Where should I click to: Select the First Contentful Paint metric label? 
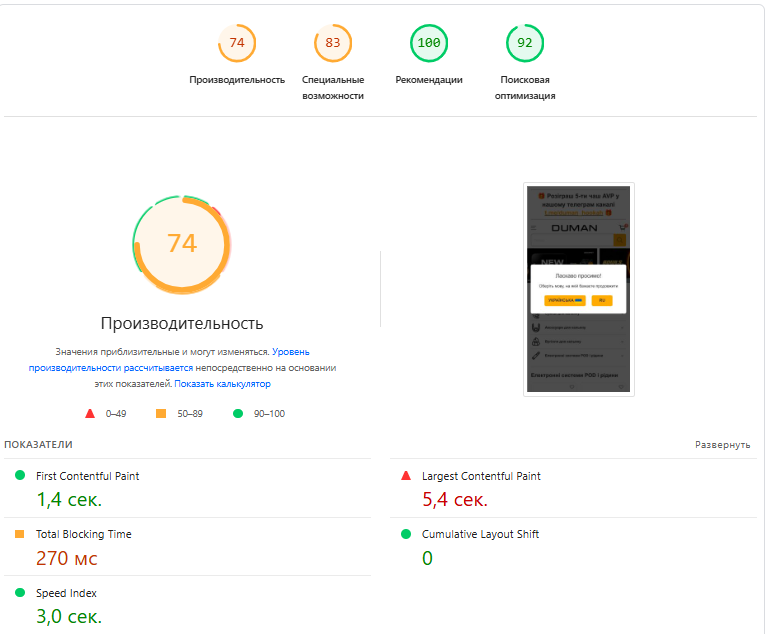coord(88,476)
